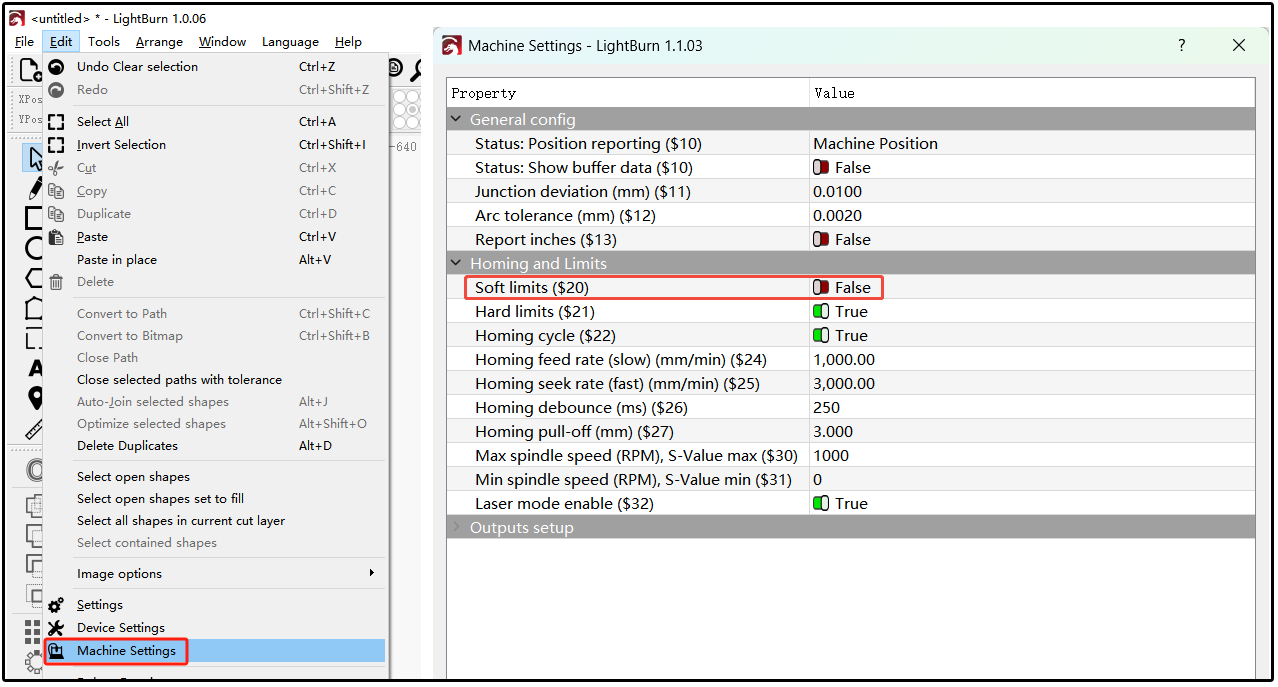Toggle the Homing cycle ($22) switch
This screenshot has width=1278, height=687.
pyautogui.click(x=821, y=336)
